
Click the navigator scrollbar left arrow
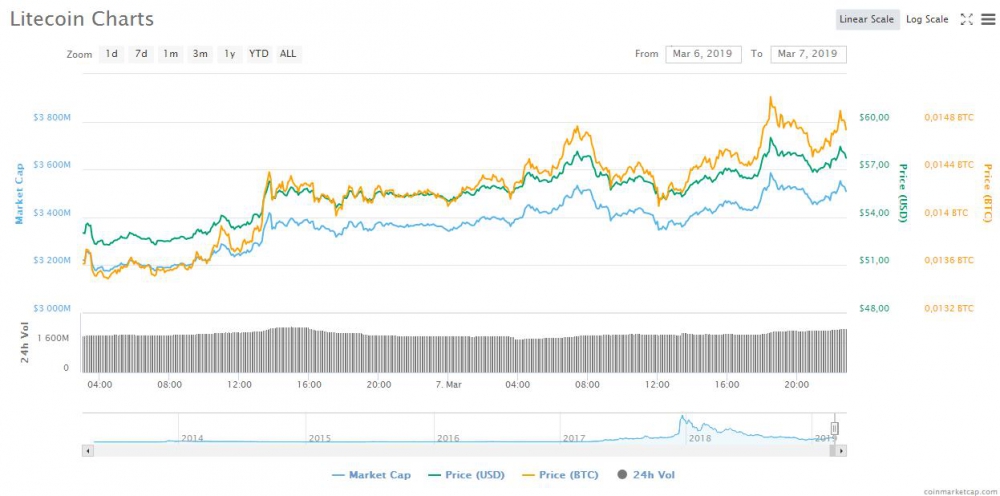click(88, 451)
